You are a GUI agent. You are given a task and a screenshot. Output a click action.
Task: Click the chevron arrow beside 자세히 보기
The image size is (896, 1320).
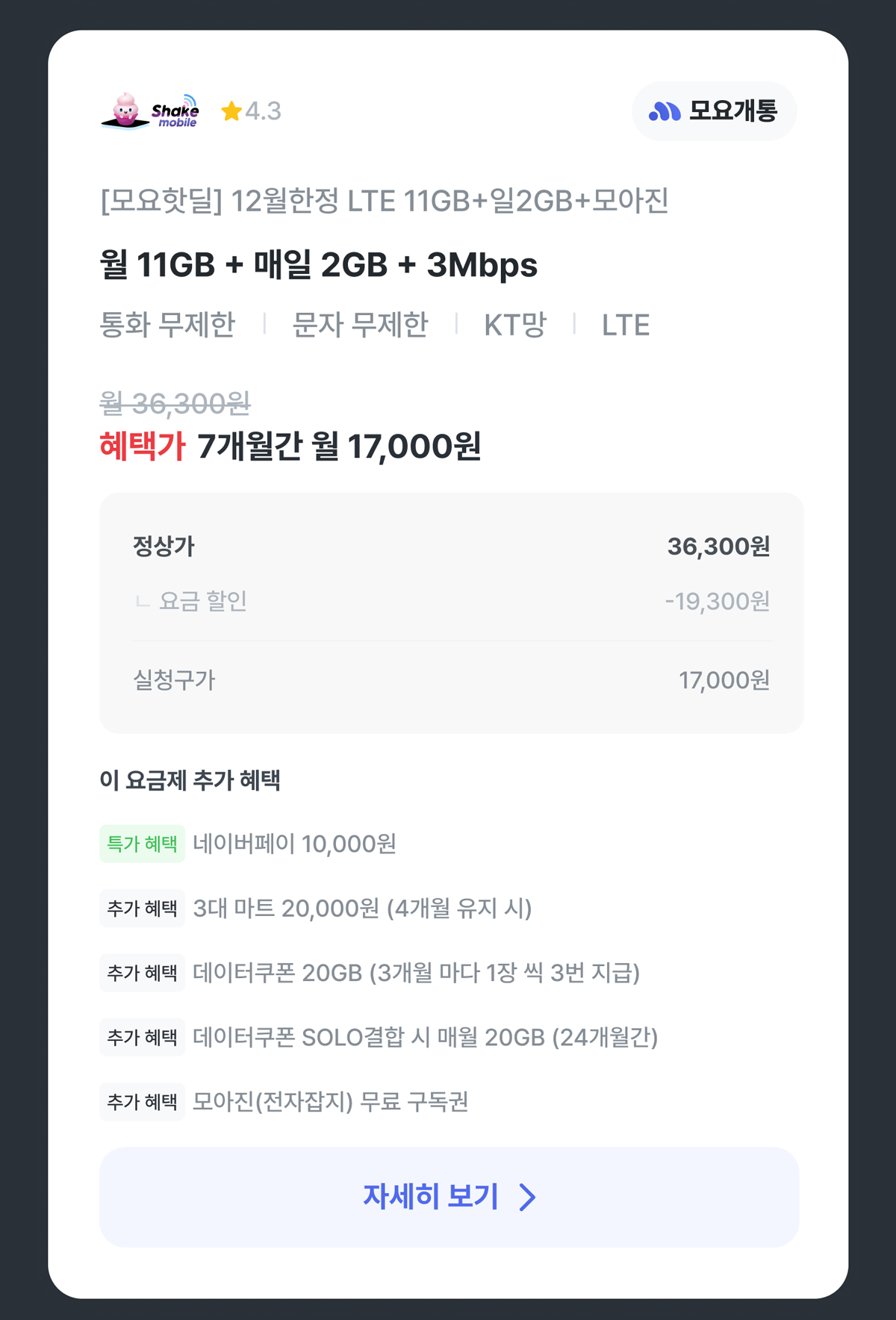pos(528,1197)
